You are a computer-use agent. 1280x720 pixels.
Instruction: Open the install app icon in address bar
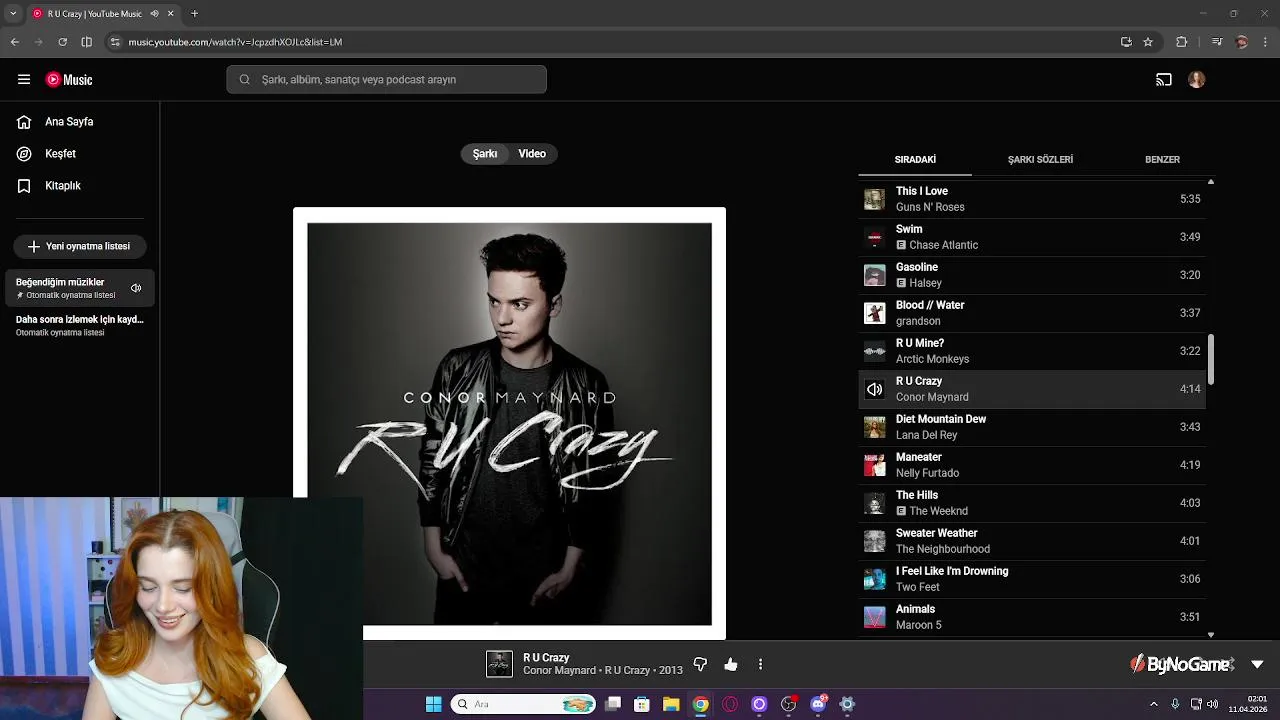pos(1126,42)
